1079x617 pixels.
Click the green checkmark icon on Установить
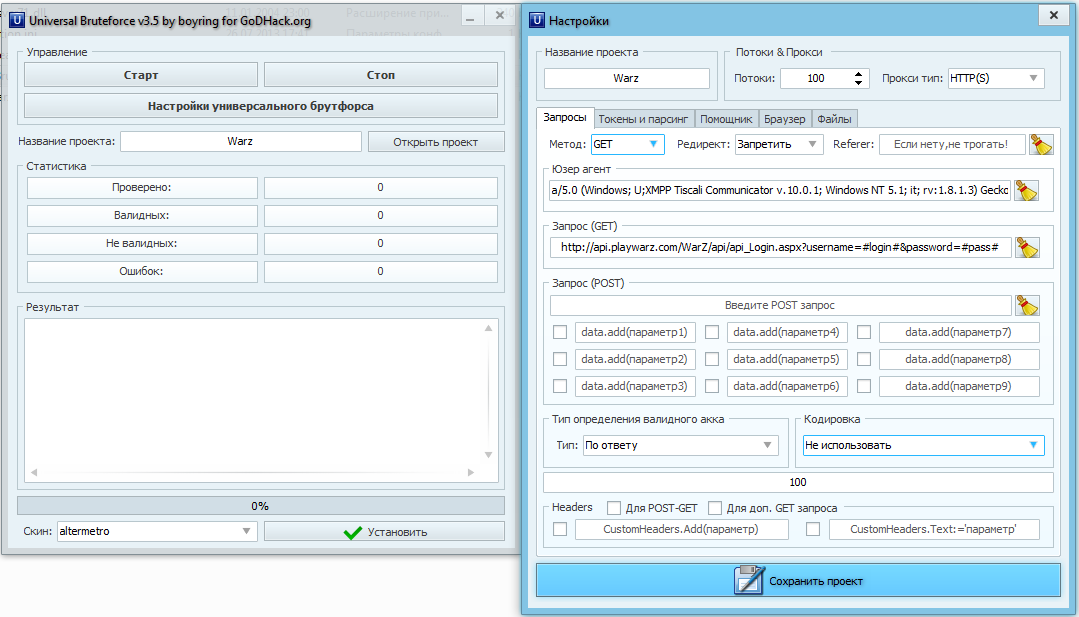click(352, 532)
